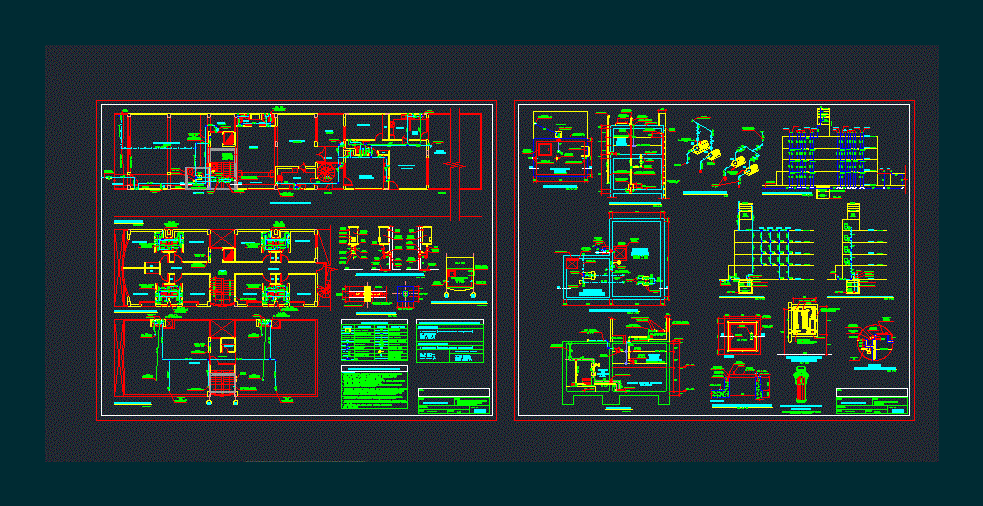Click the narrow riser diagram with yellow floor lines
The width and height of the screenshot is (983, 506).
(859, 248)
